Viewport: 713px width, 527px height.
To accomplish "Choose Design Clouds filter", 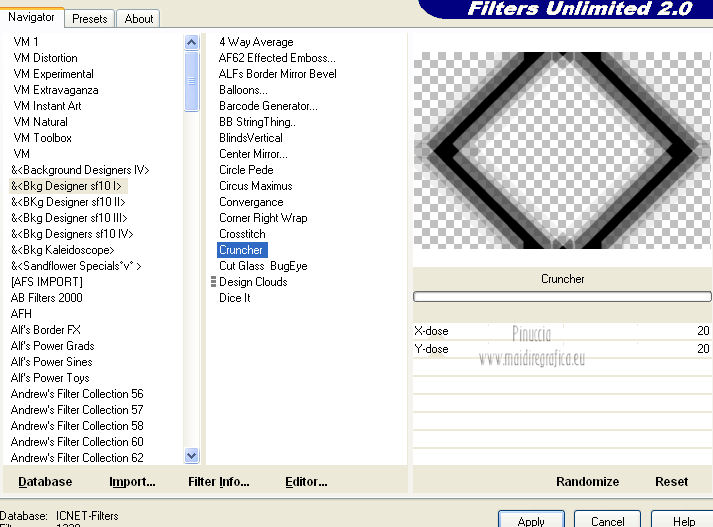I will [253, 282].
